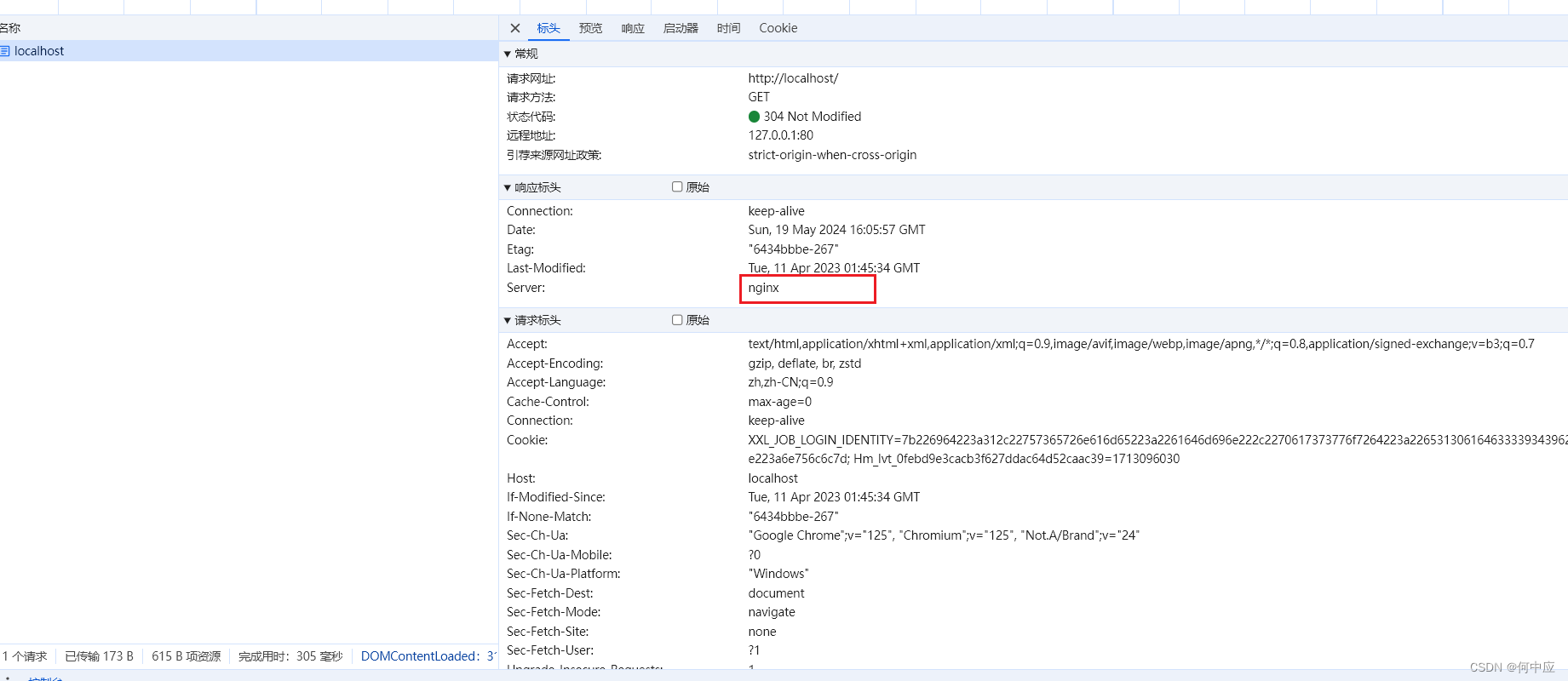Click the green 304 status indicator dot
This screenshot has height=681, width=1568.
(754, 117)
